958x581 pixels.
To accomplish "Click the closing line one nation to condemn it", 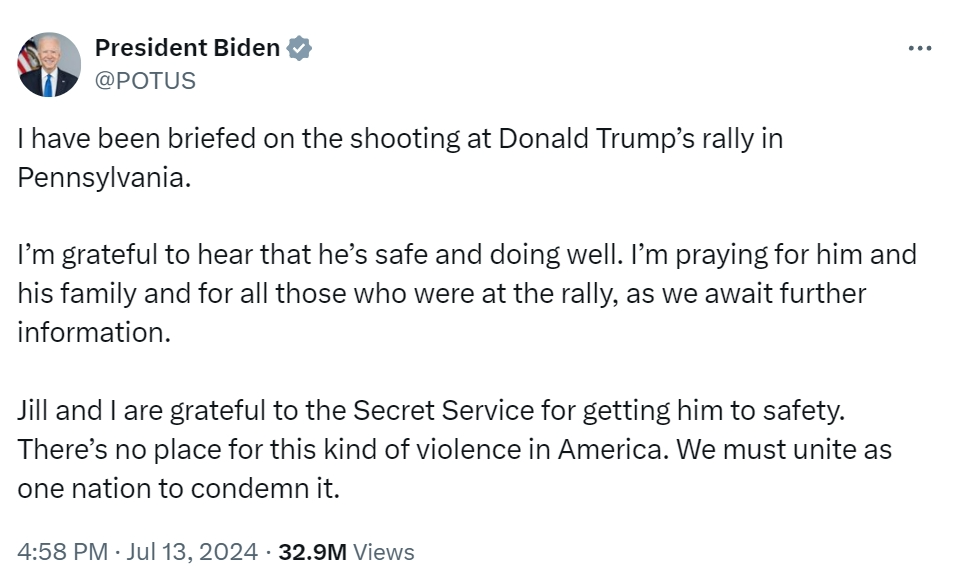I will [178, 489].
